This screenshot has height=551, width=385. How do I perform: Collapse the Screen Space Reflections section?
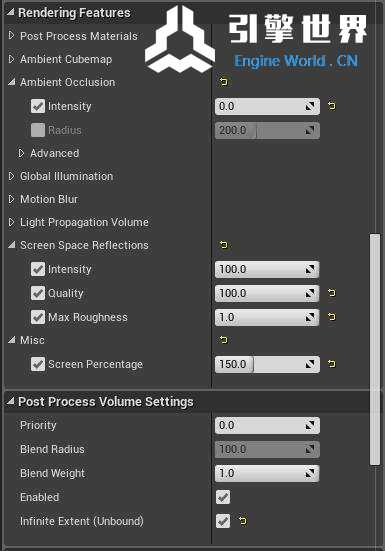click(x=12, y=245)
